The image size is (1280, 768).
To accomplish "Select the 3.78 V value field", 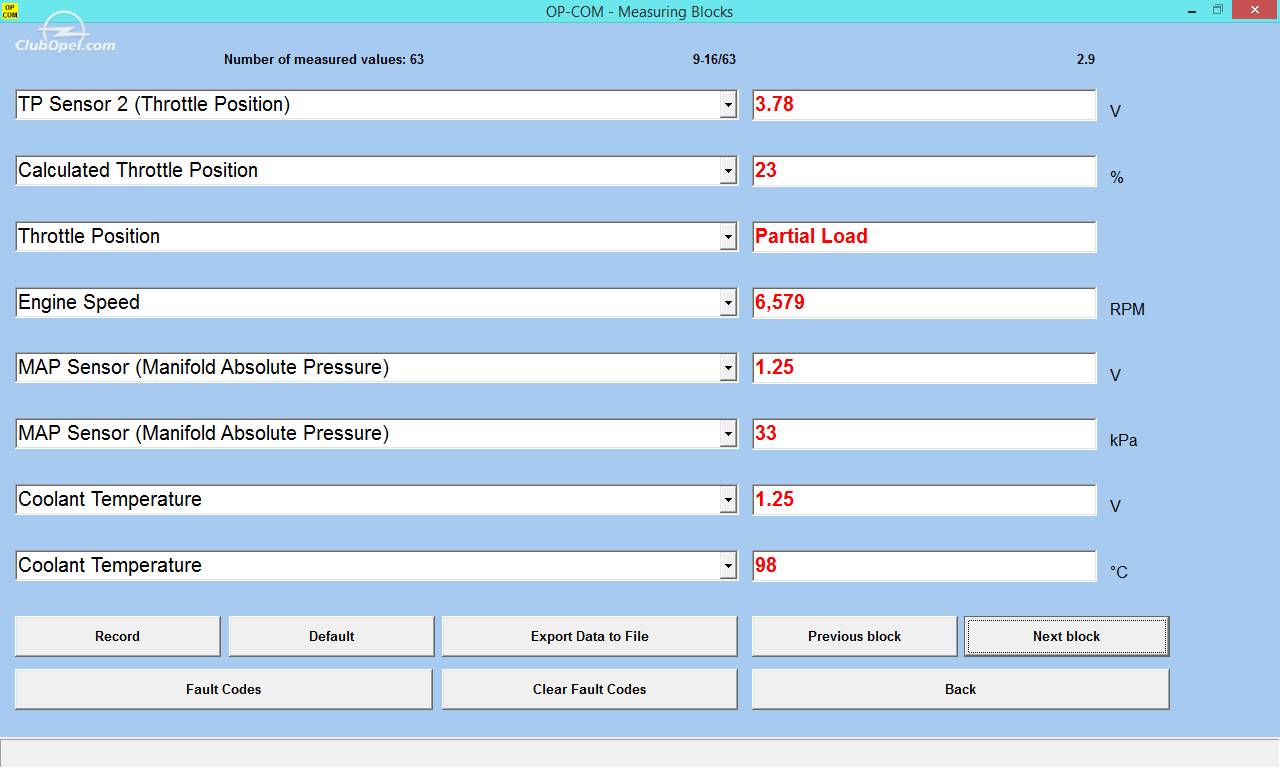I will (x=924, y=105).
